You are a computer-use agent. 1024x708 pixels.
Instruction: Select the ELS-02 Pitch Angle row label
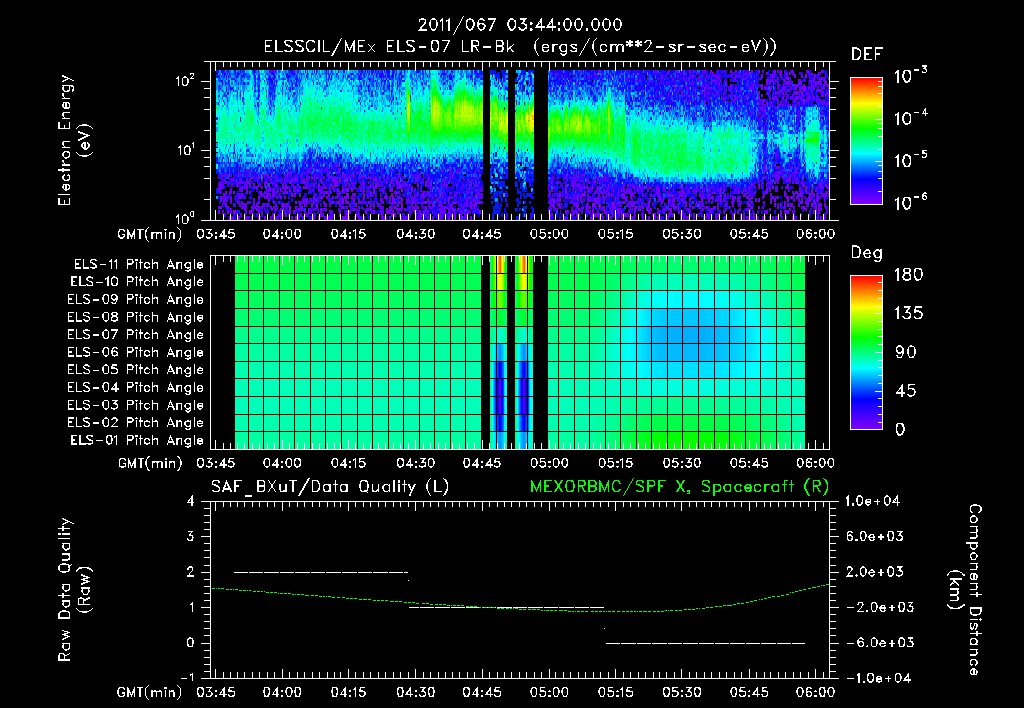coord(136,423)
